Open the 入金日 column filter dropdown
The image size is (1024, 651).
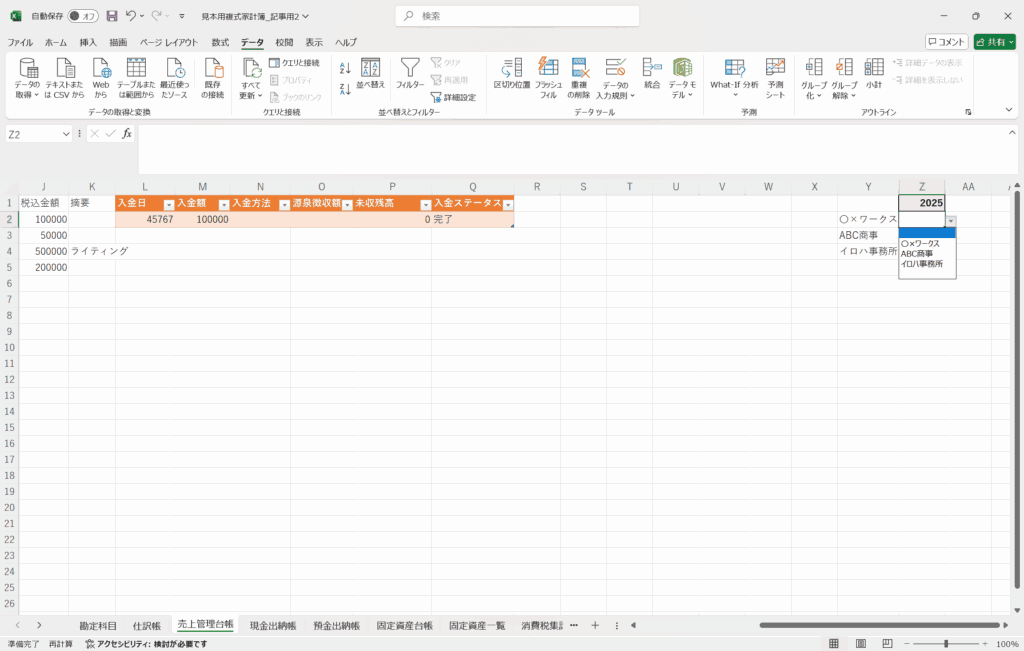point(169,204)
